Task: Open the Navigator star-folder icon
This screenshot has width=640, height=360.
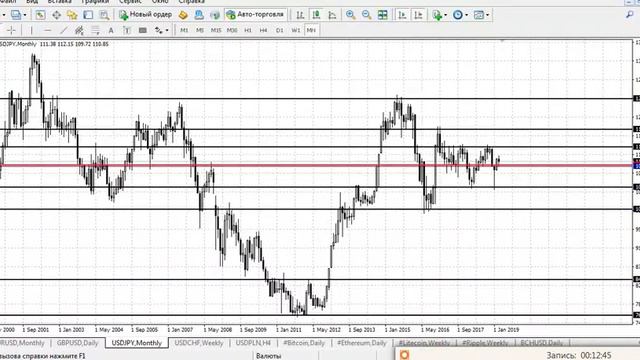Action: coord(72,15)
